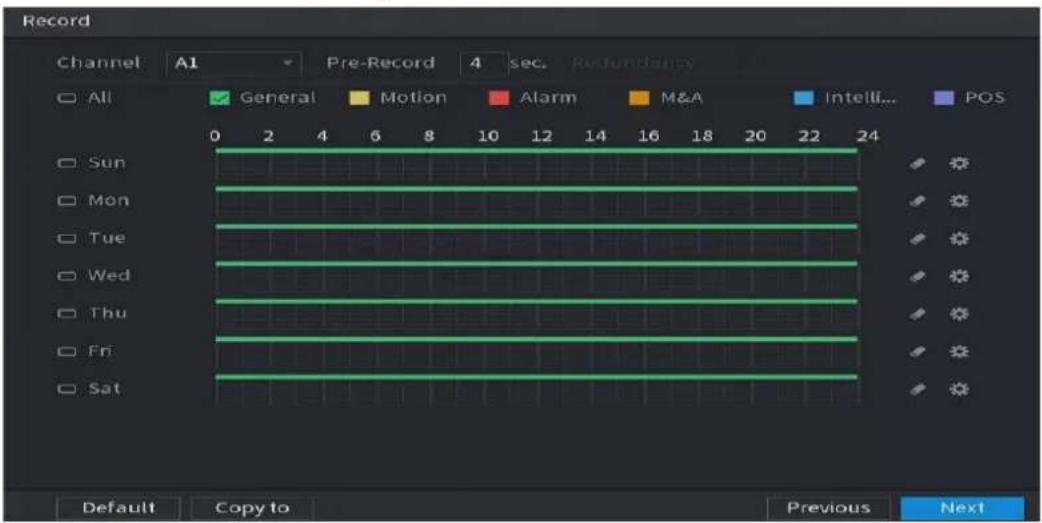The height and width of the screenshot is (523, 1042).
Task: Open the gear settings for Wed row
Action: point(958,276)
